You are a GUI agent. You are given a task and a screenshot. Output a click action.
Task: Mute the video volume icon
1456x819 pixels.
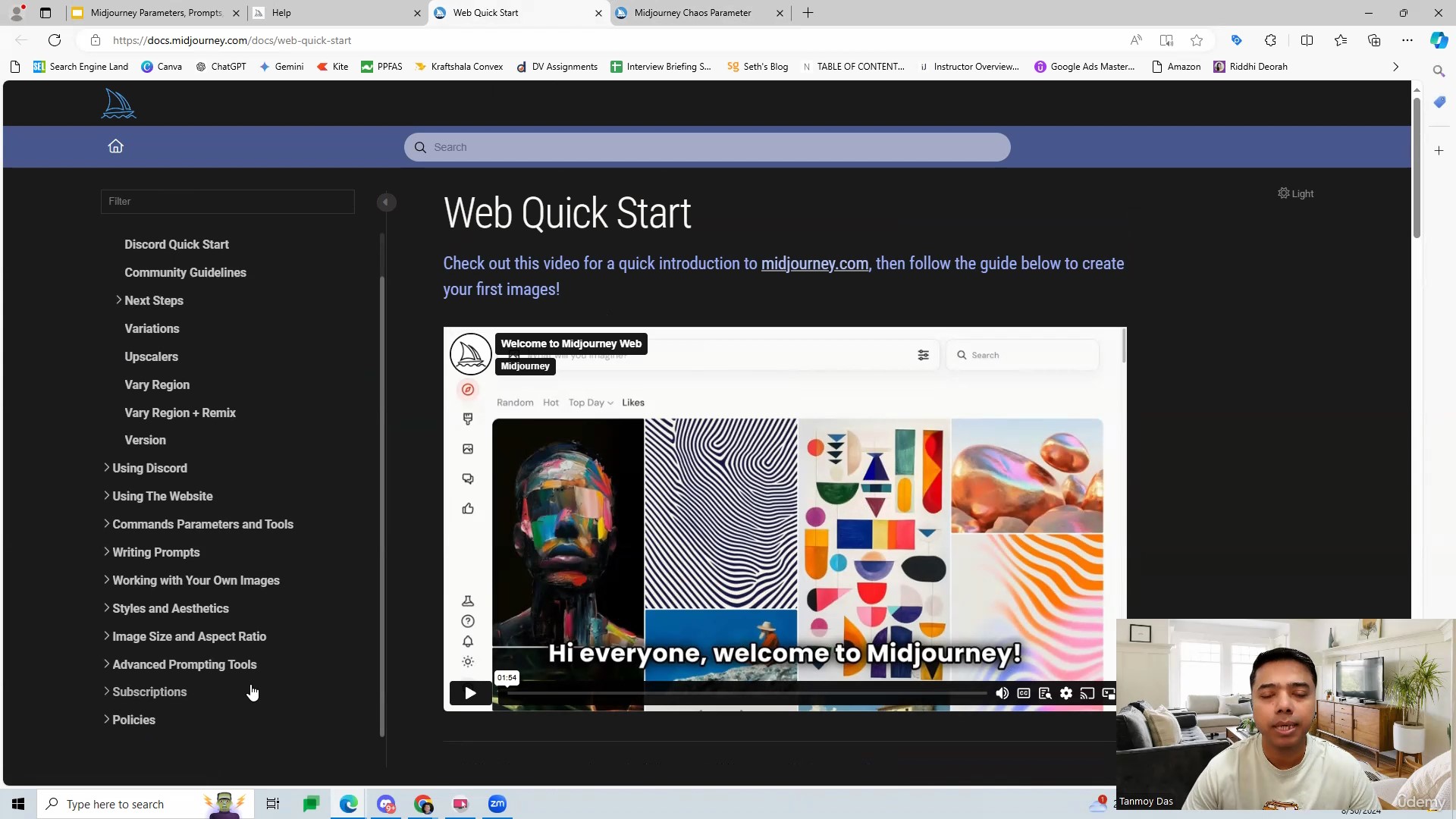point(1002,693)
